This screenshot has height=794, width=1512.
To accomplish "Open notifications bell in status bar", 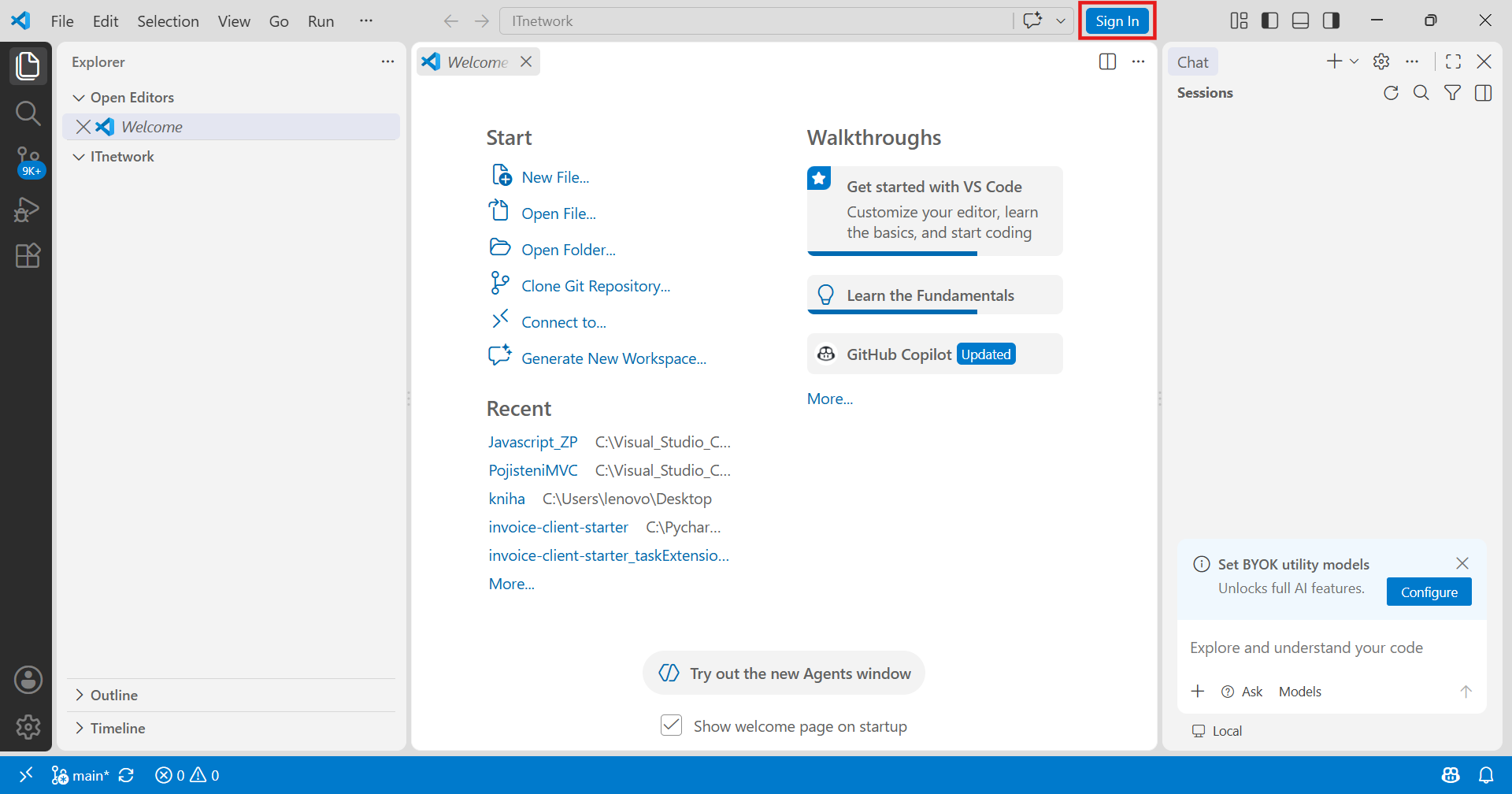I will pyautogui.click(x=1486, y=775).
